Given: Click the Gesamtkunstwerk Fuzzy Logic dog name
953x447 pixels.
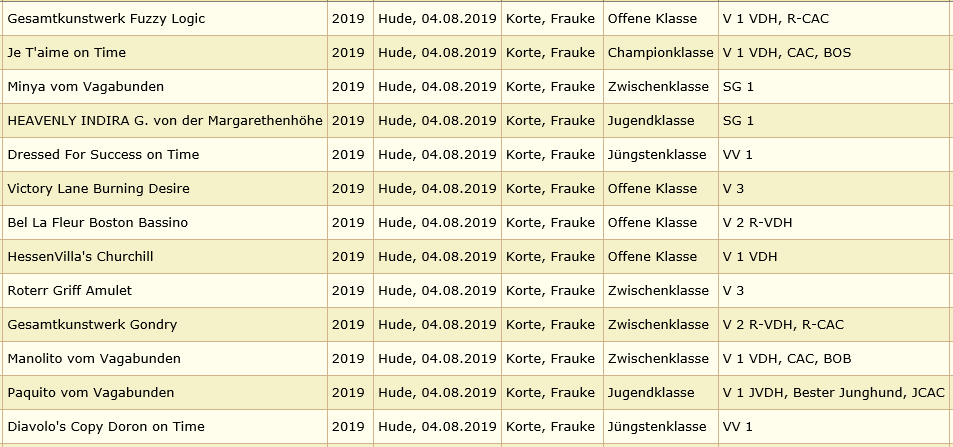Looking at the screenshot, I should 106,19.
